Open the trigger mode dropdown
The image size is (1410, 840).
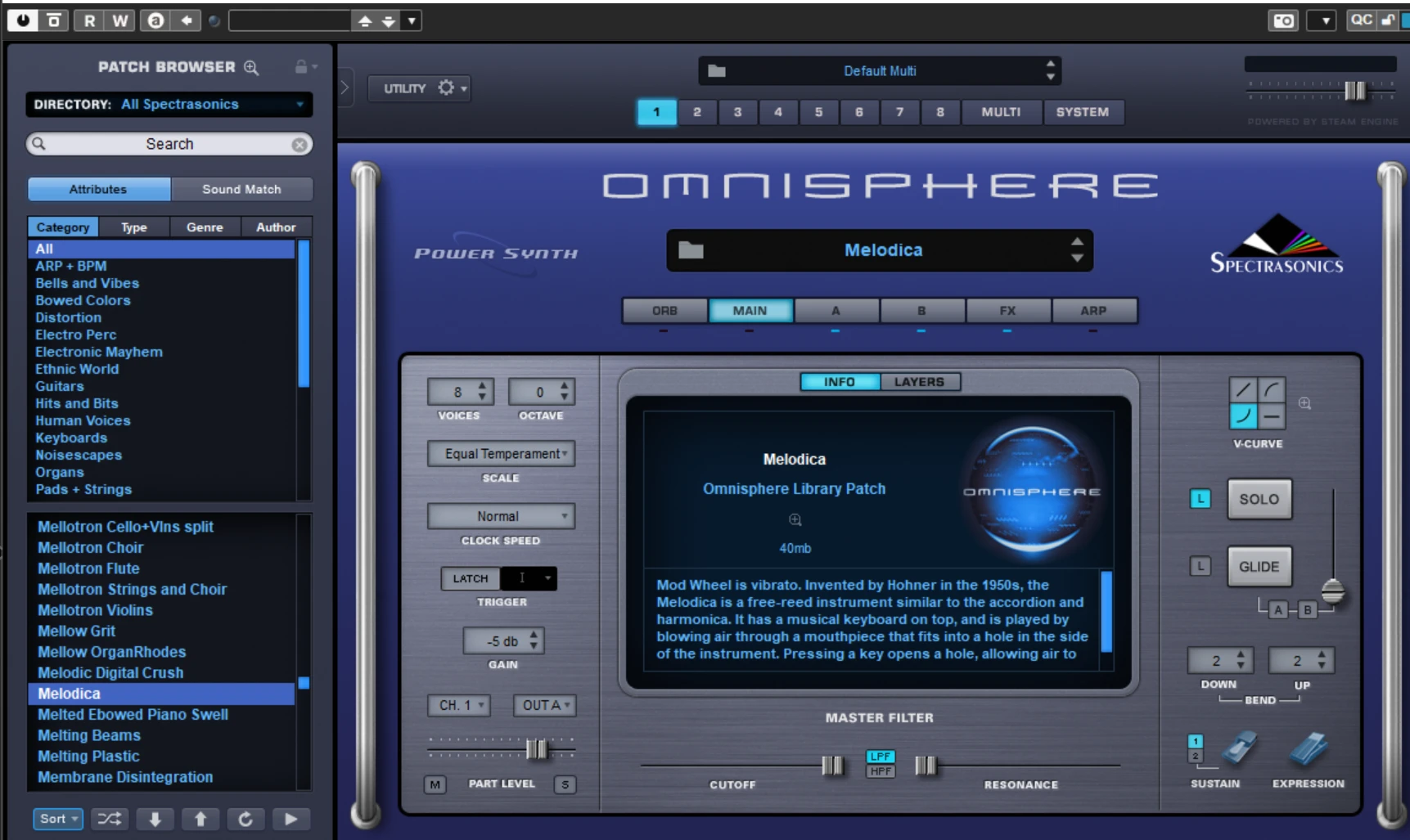529,578
